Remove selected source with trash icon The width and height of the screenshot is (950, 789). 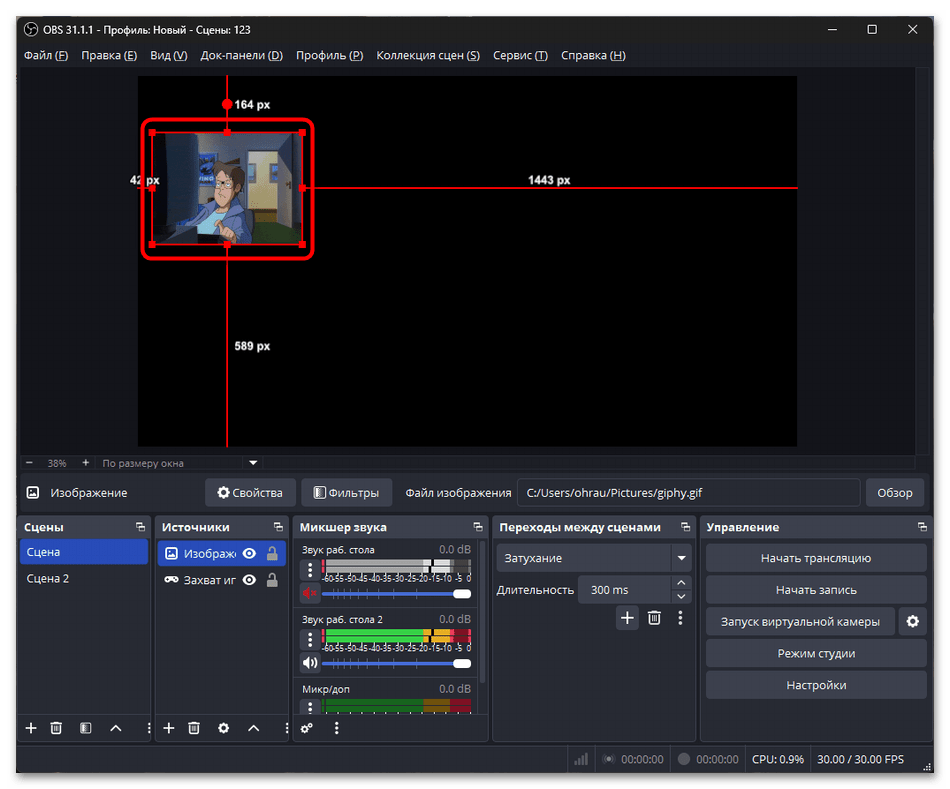[194, 728]
